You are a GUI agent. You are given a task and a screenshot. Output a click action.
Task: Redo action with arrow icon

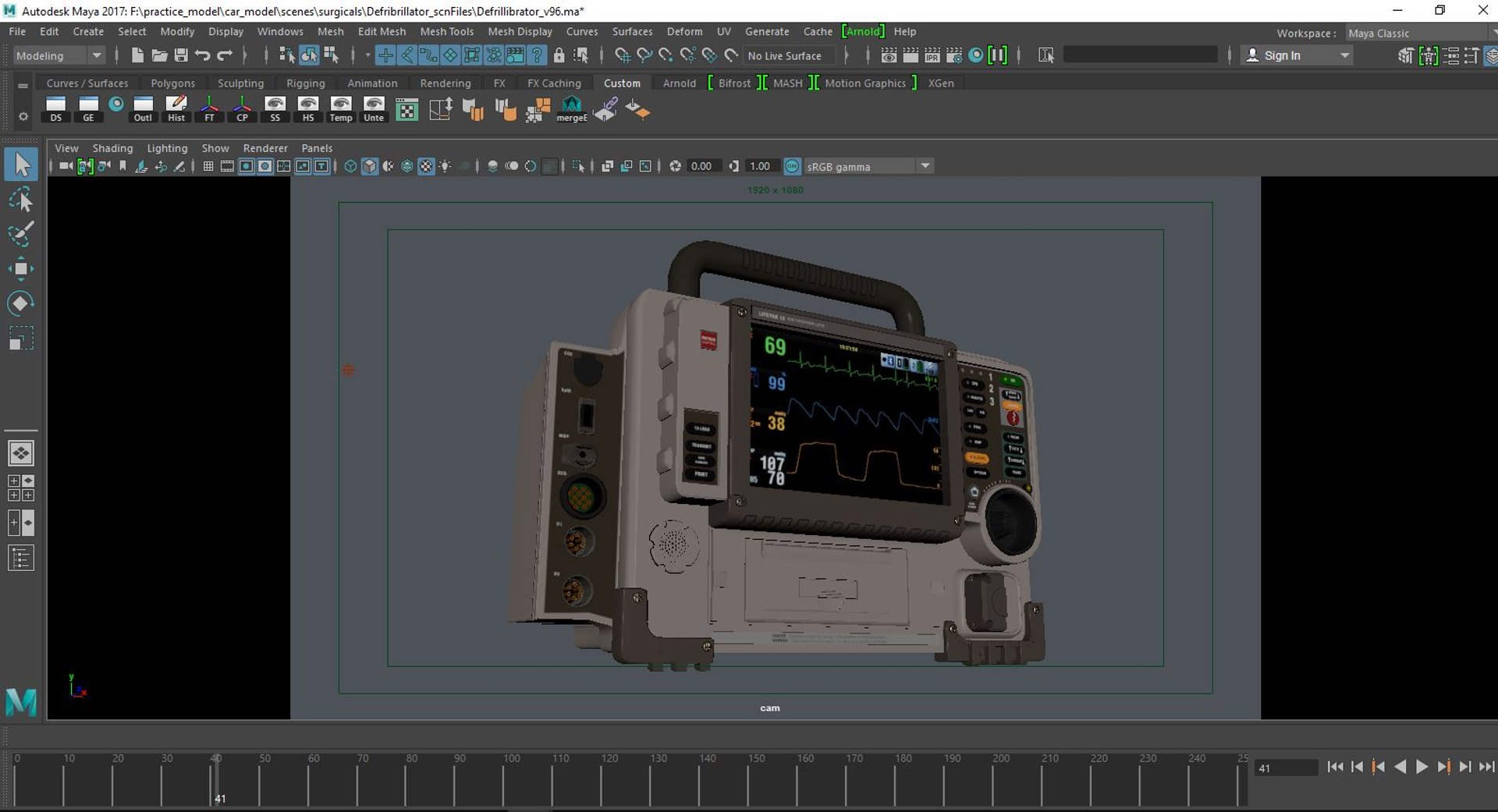[225, 55]
